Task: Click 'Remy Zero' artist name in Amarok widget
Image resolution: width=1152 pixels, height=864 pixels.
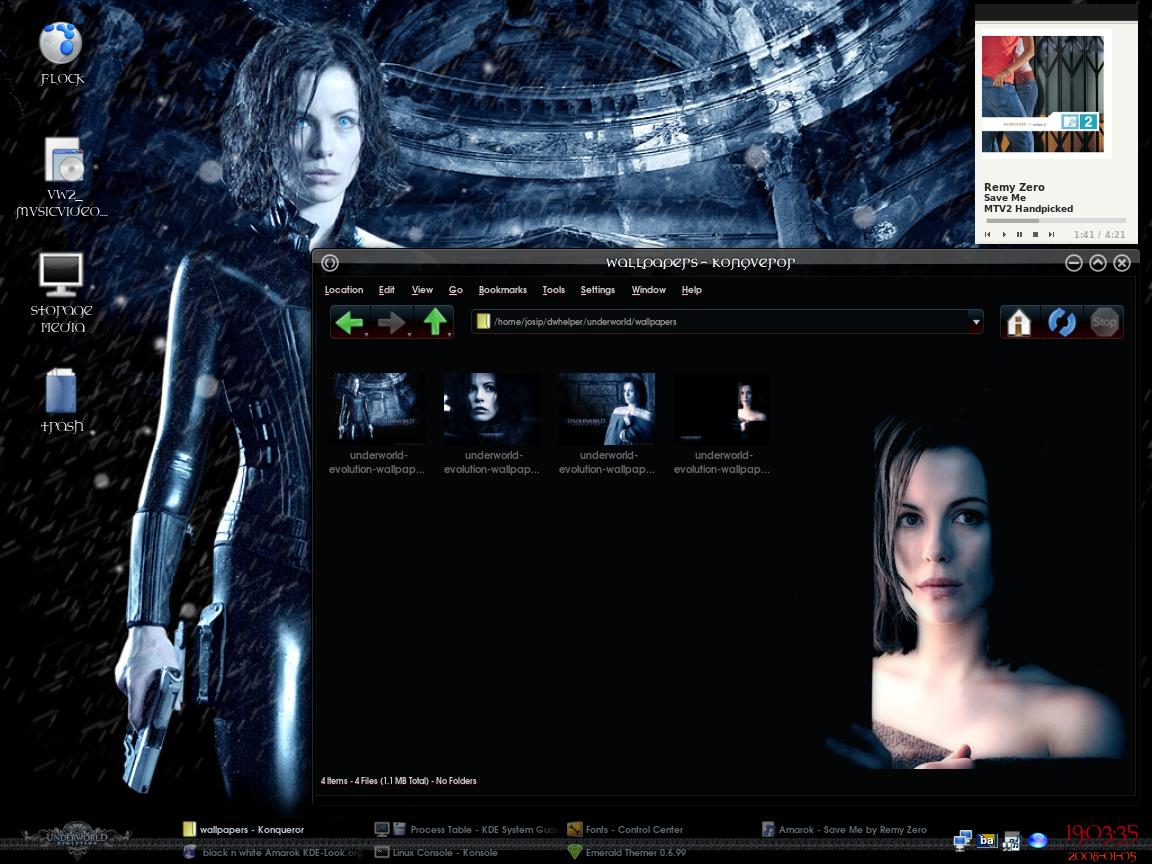Action: (x=1014, y=187)
